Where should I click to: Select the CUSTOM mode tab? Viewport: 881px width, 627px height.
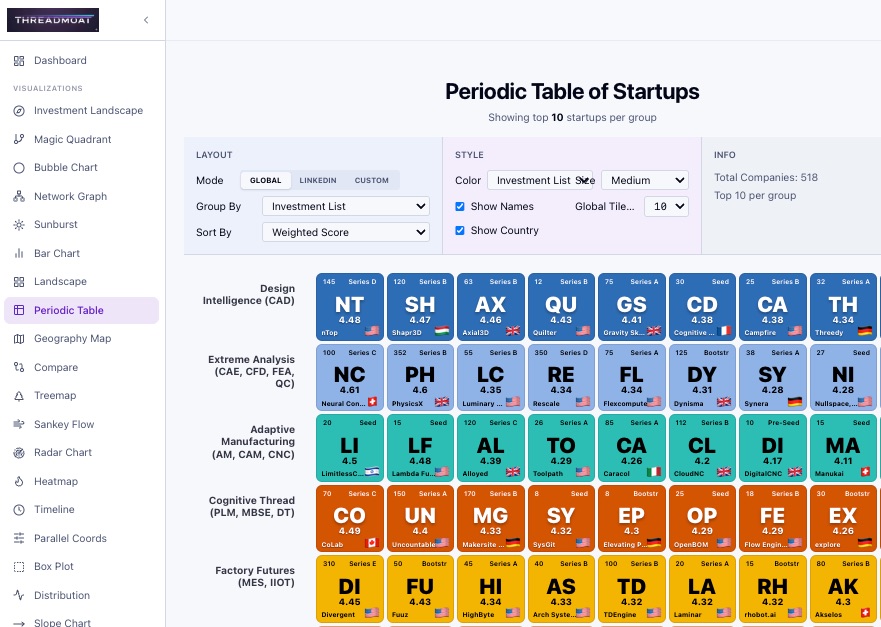(x=371, y=181)
